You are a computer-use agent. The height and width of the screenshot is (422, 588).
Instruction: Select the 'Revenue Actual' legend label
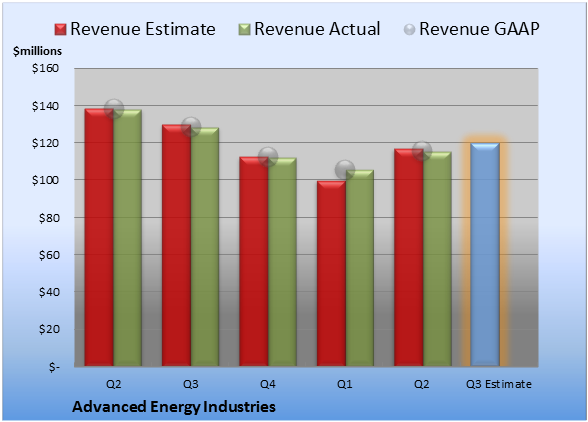click(317, 29)
